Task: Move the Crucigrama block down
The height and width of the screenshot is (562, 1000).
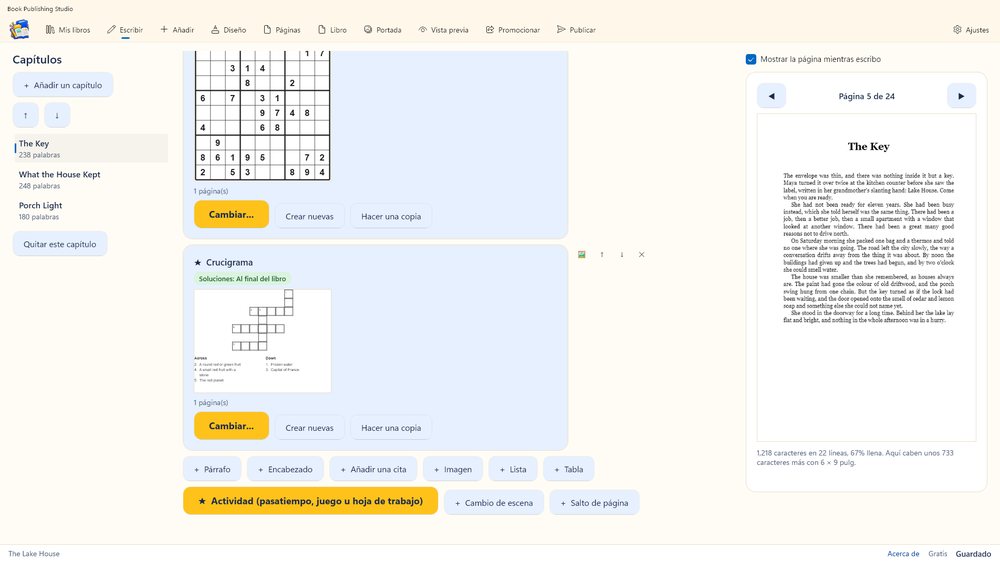Action: tap(622, 255)
